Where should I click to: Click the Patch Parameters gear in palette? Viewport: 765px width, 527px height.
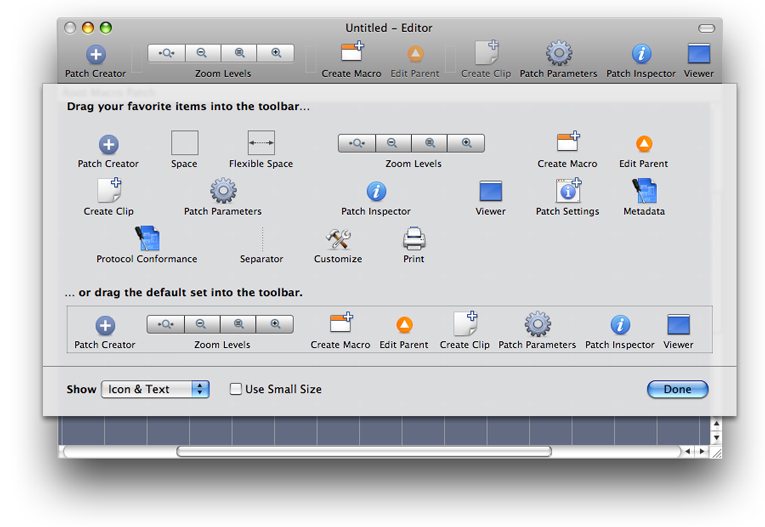tap(223, 191)
